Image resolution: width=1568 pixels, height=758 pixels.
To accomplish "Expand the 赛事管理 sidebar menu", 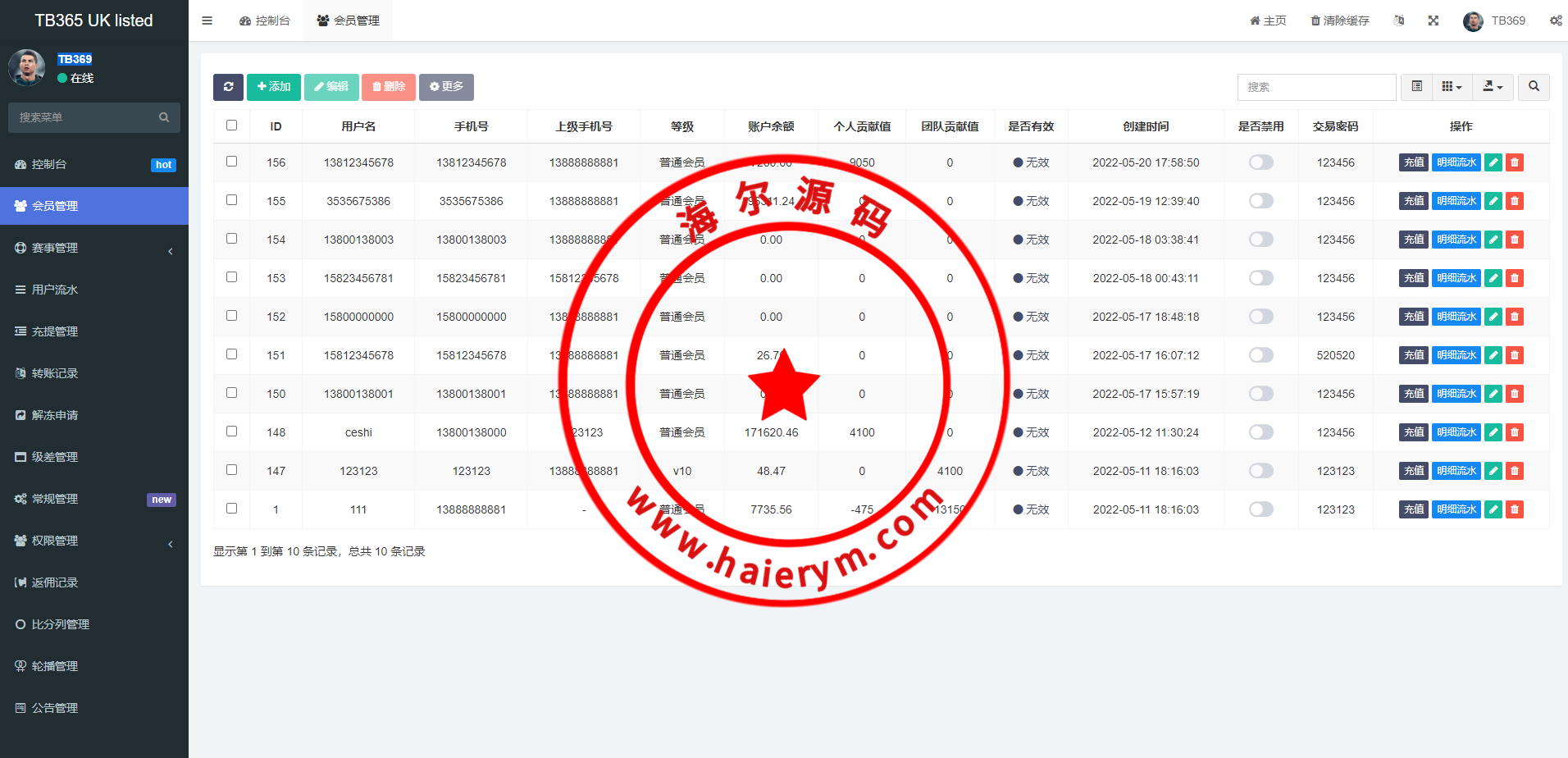I will click(94, 248).
